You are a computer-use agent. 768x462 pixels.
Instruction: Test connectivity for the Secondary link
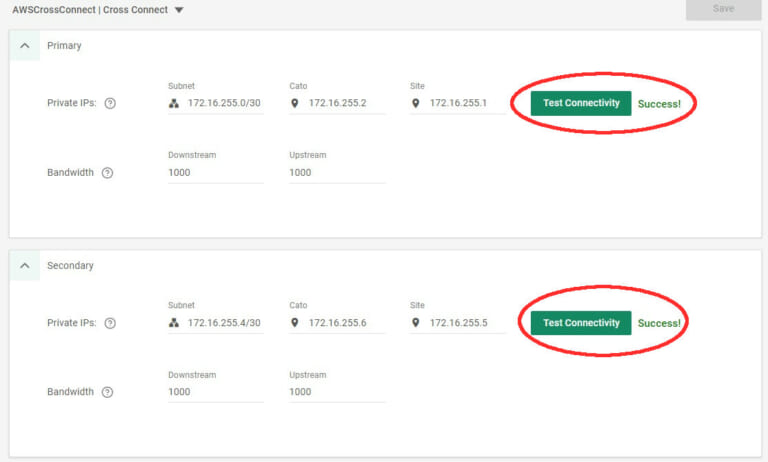[581, 323]
